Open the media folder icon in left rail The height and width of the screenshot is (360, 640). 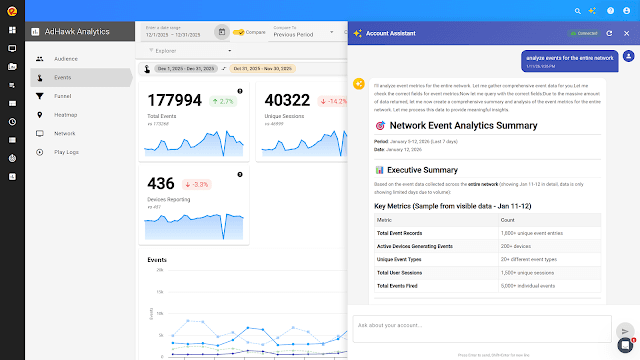pos(12,67)
